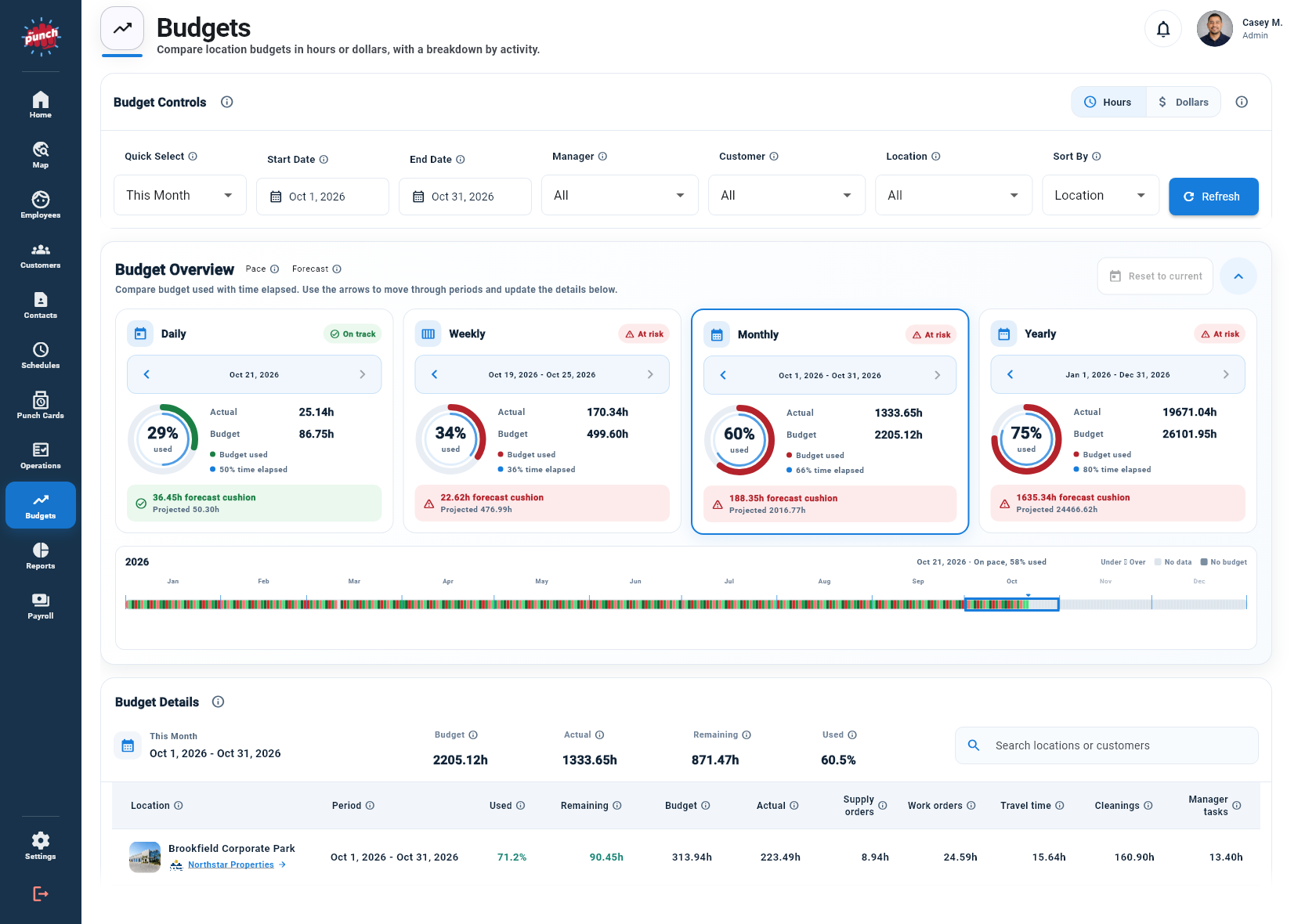Open Settings in the sidebar

pyautogui.click(x=41, y=846)
